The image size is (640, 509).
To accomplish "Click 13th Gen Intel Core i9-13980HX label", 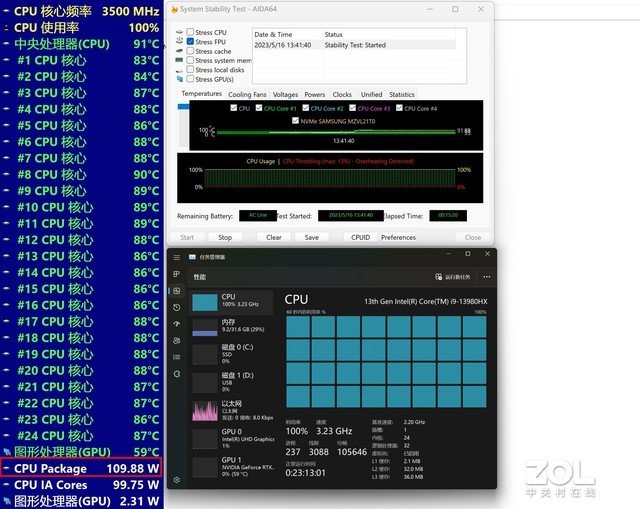I will point(425,302).
